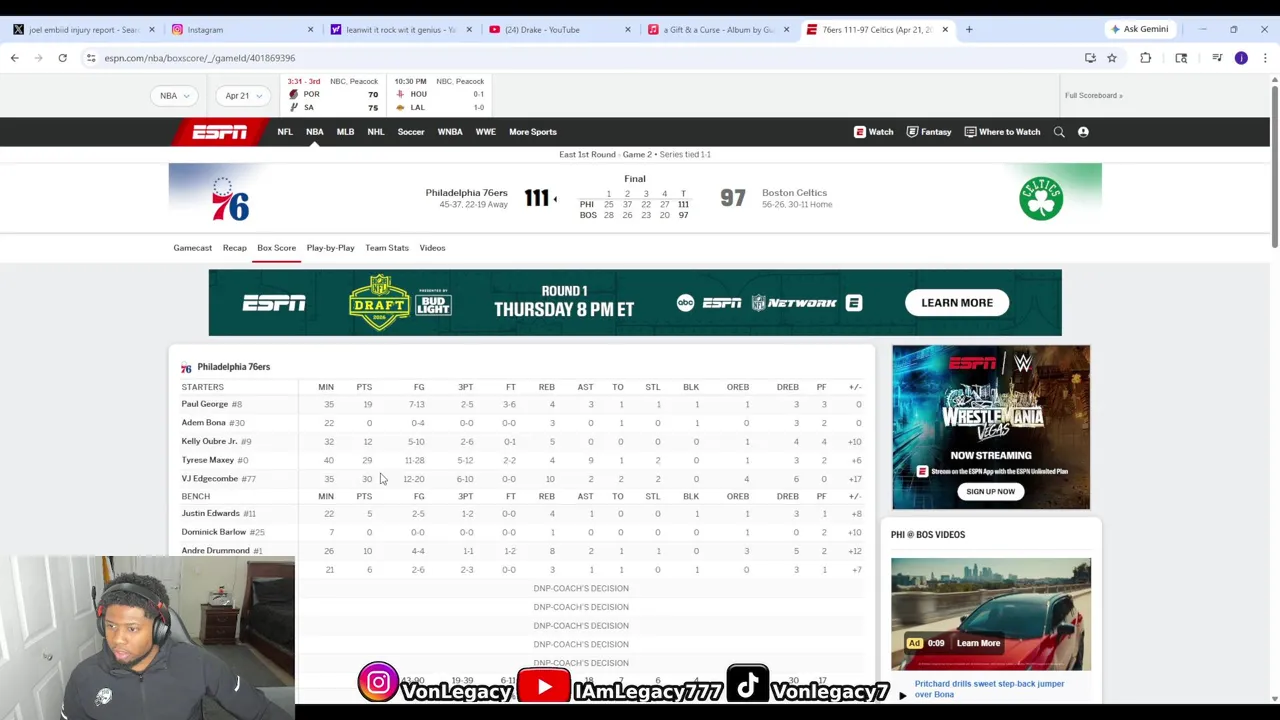Open POR vs SA game score card
Screen dimensions: 1280x720
[332, 96]
